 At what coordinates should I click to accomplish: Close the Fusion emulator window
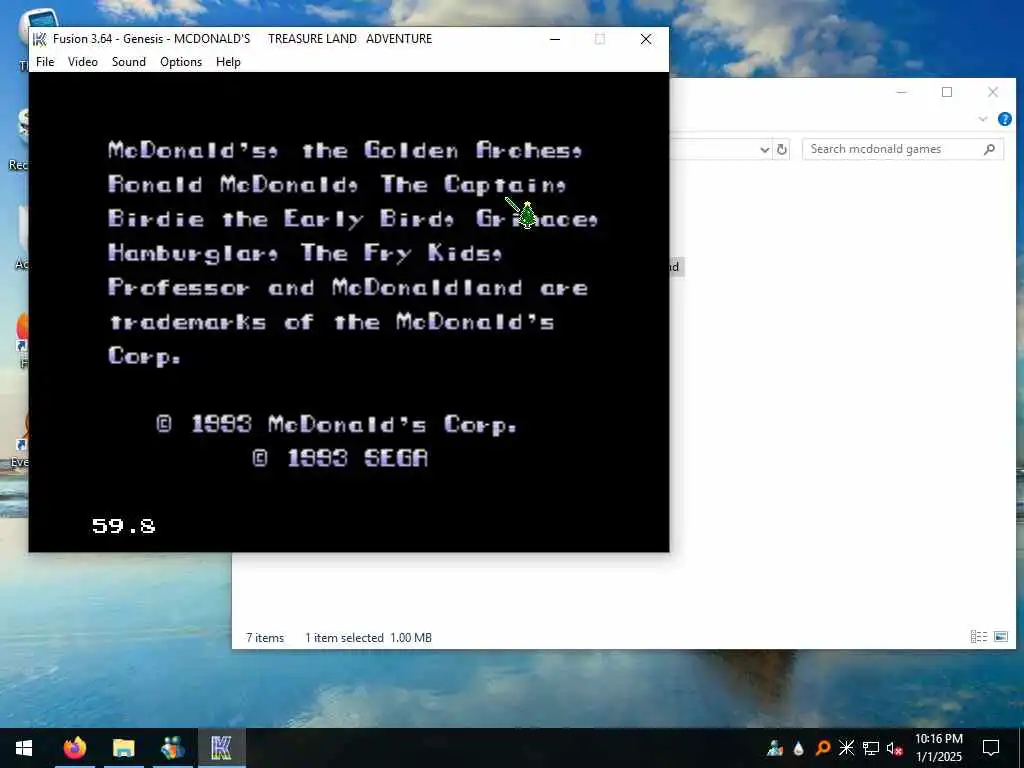pos(646,39)
